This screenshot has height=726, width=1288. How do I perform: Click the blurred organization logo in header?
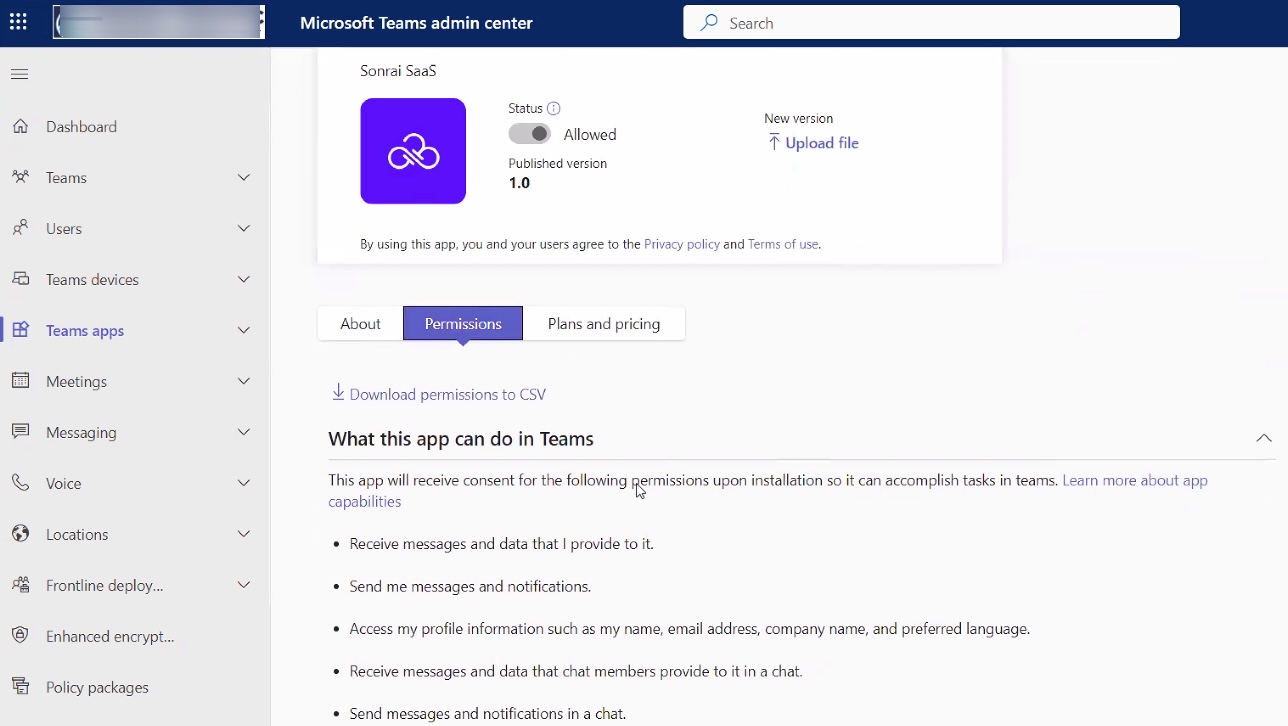pyautogui.click(x=159, y=22)
